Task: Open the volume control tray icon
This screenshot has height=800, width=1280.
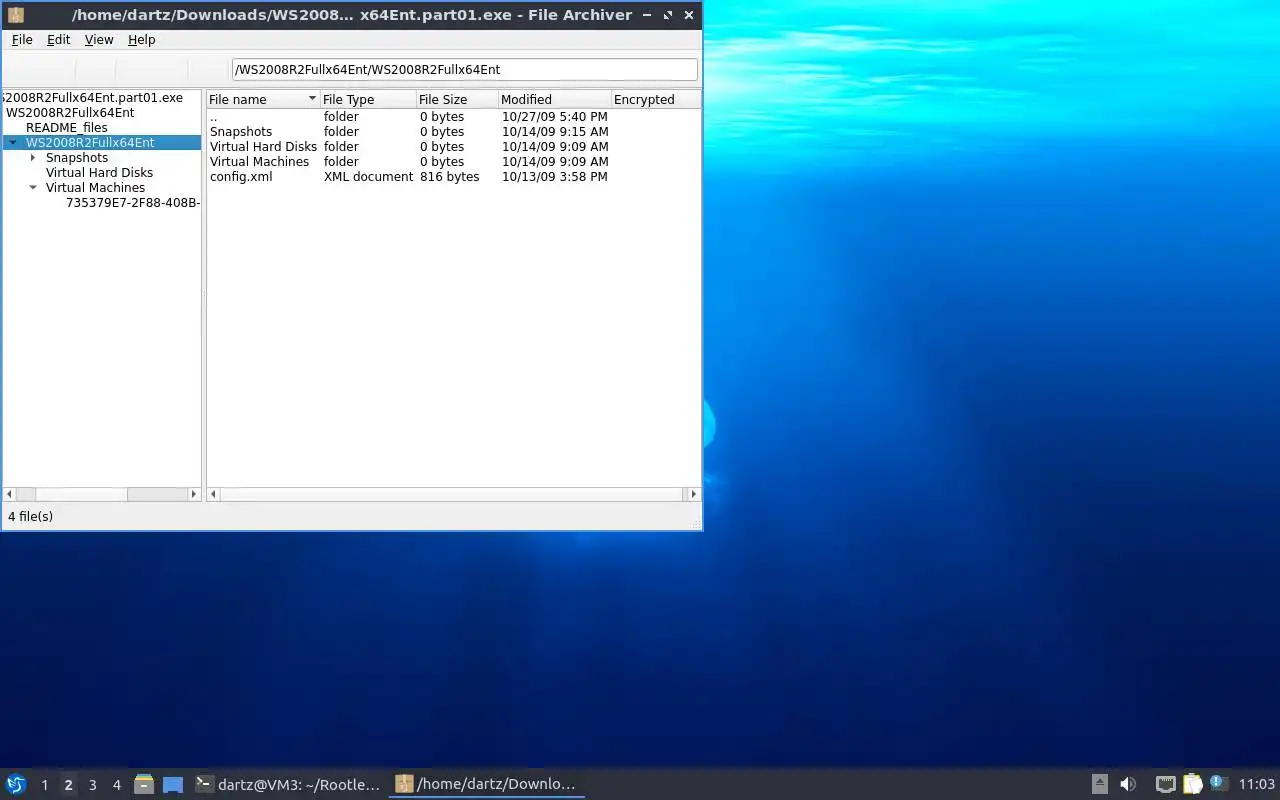Action: tap(1128, 785)
